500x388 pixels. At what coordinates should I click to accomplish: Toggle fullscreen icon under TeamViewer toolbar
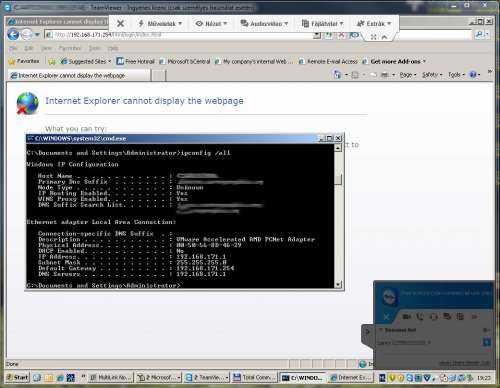pyautogui.click(x=374, y=37)
